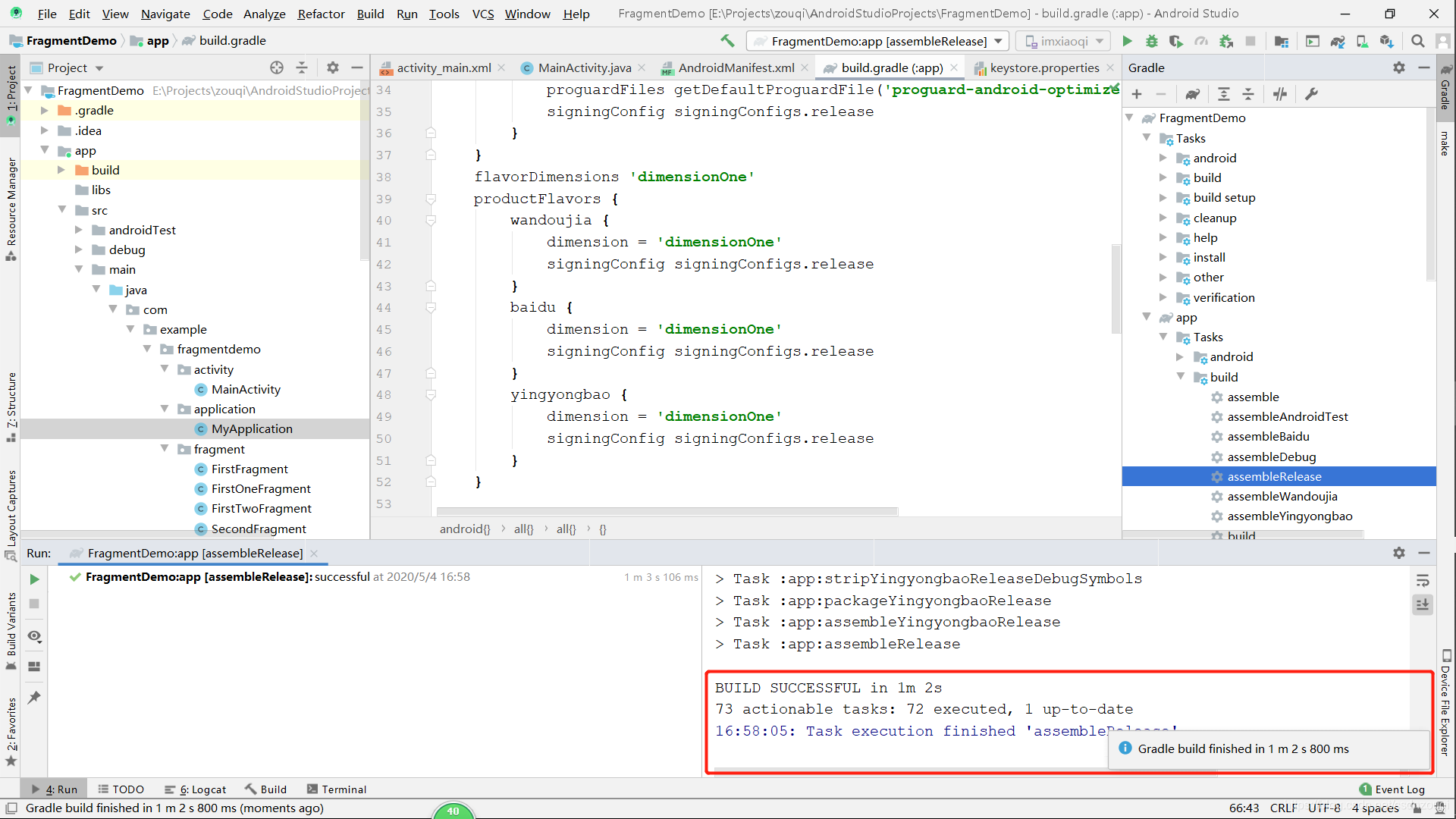Image resolution: width=1456 pixels, height=819 pixels.
Task: Click Expand All in Gradle panel
Action: tap(1223, 94)
